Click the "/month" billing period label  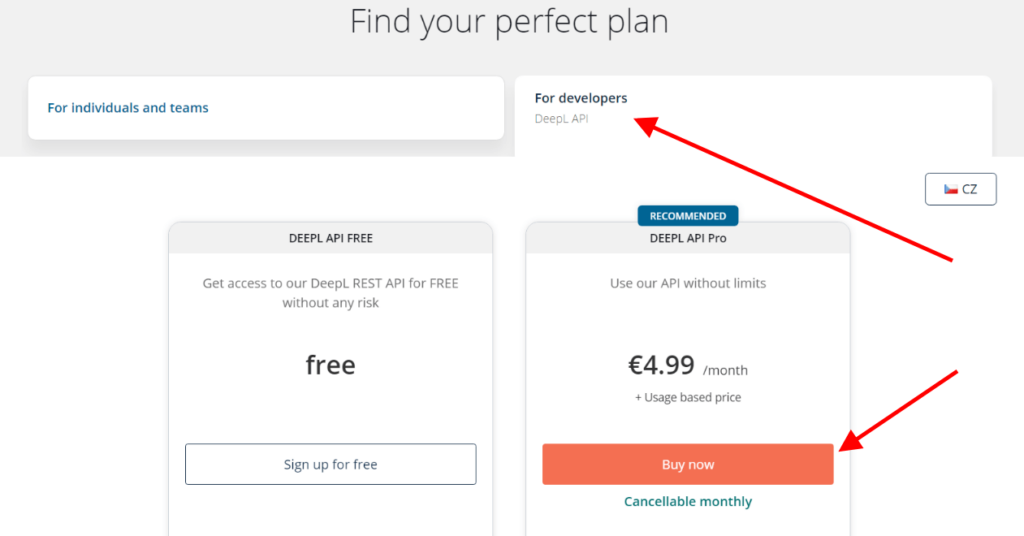point(725,370)
